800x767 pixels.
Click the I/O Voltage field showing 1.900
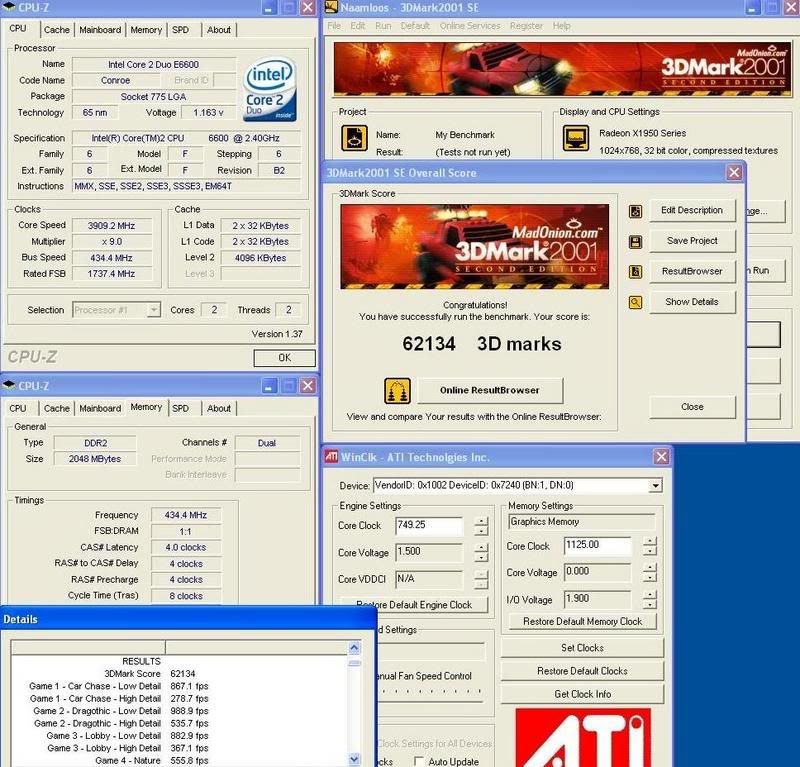click(x=597, y=599)
